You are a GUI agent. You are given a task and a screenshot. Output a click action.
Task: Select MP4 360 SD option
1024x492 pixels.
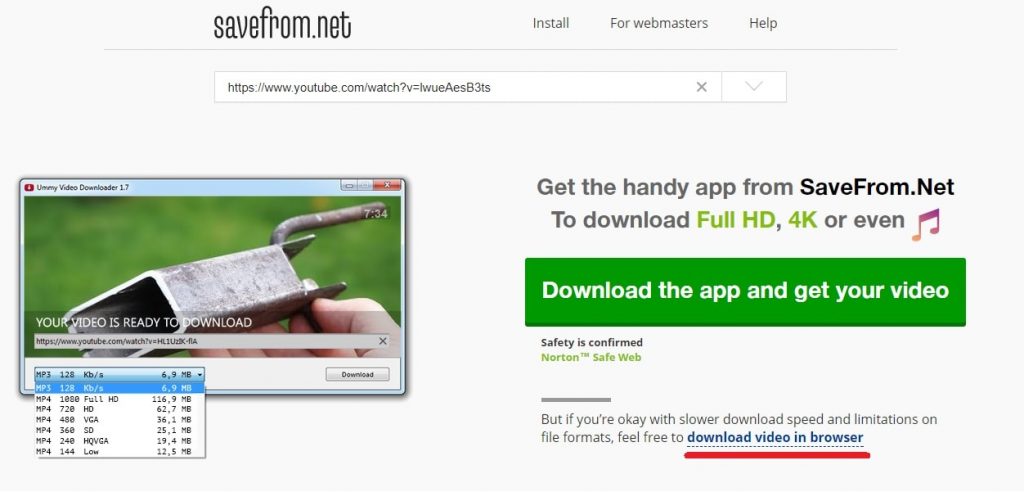(120, 431)
